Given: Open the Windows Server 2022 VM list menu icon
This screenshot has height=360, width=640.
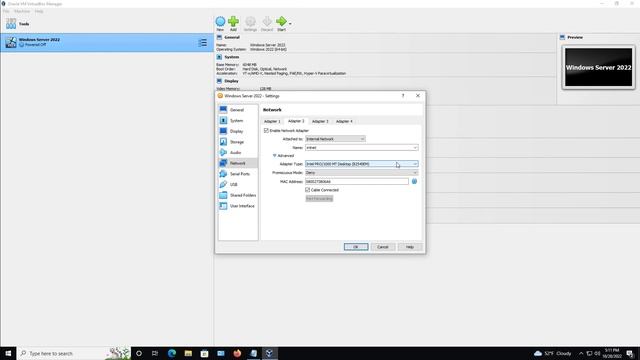Looking at the screenshot, I should click(202, 42).
